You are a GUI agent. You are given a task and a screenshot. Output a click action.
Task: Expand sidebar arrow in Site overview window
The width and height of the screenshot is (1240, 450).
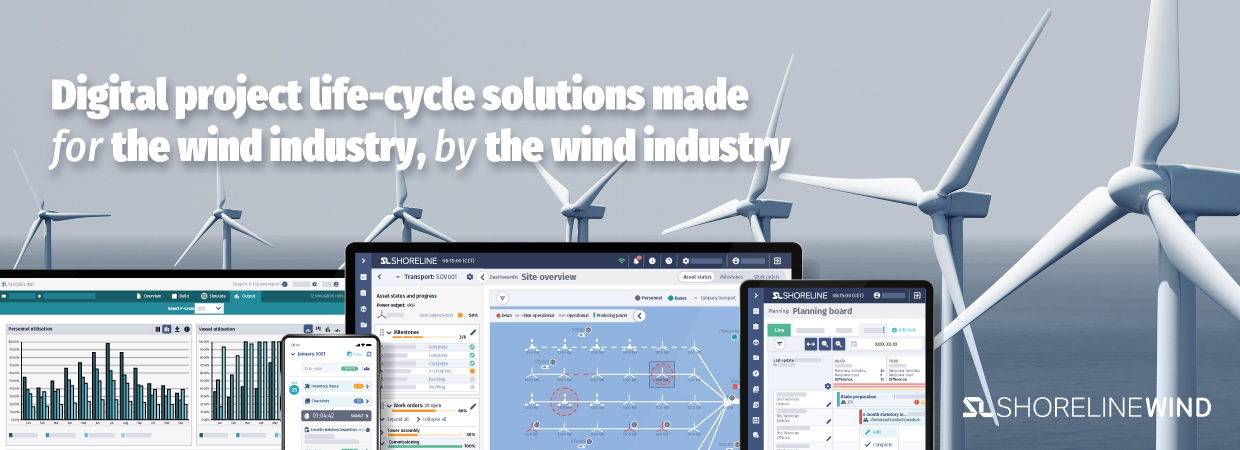(363, 260)
